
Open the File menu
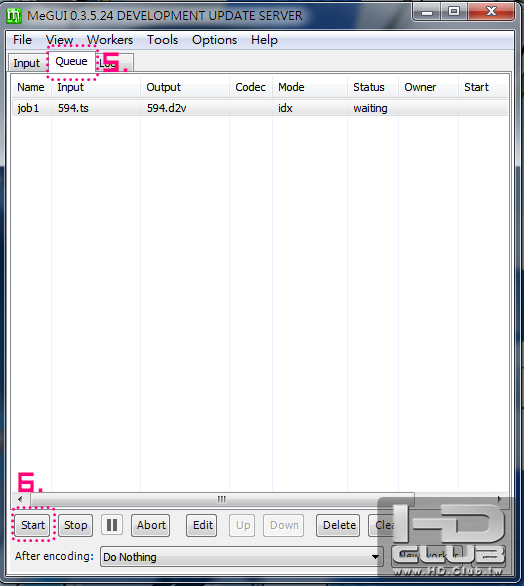click(x=22, y=40)
